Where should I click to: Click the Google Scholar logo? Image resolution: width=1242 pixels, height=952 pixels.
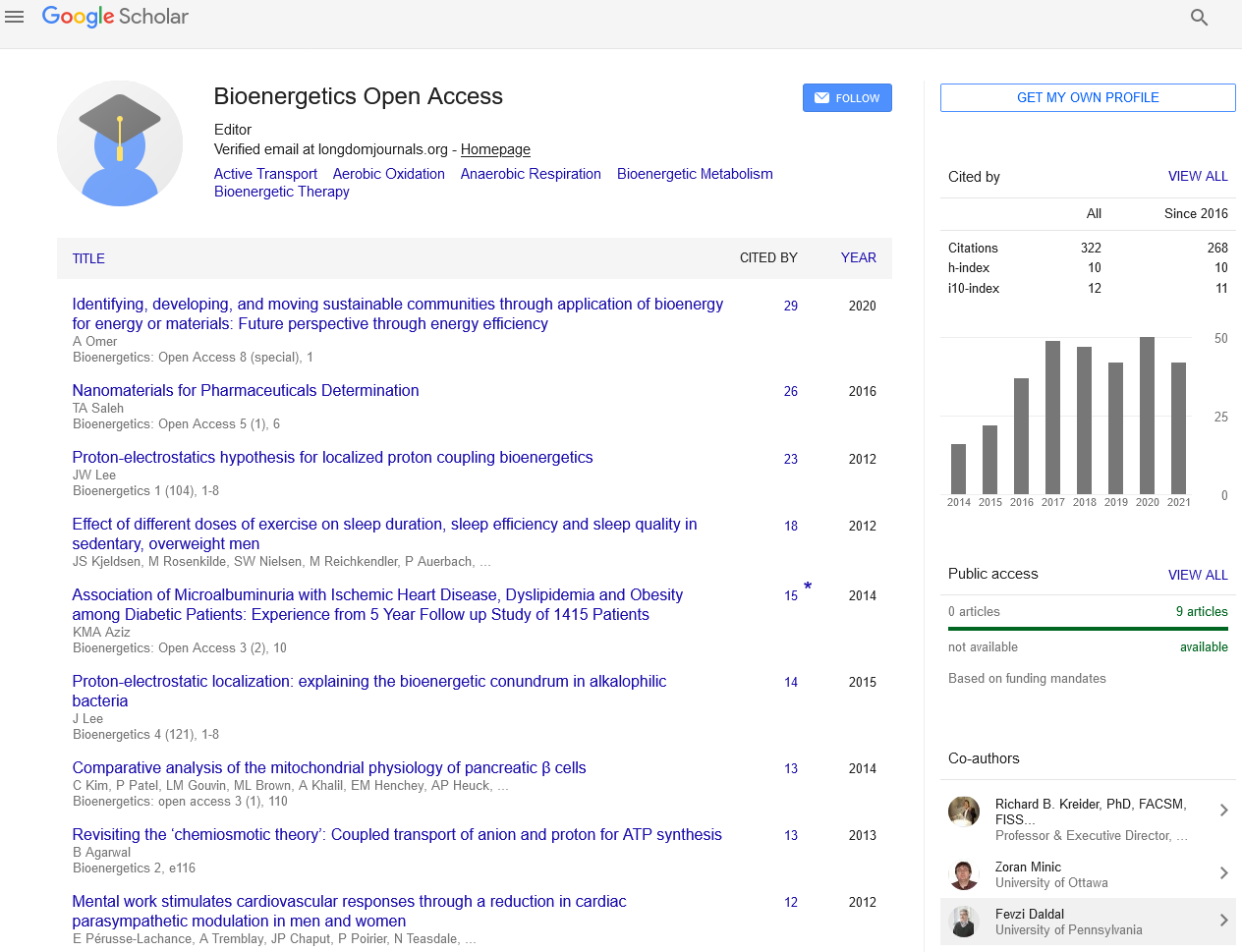click(x=115, y=17)
